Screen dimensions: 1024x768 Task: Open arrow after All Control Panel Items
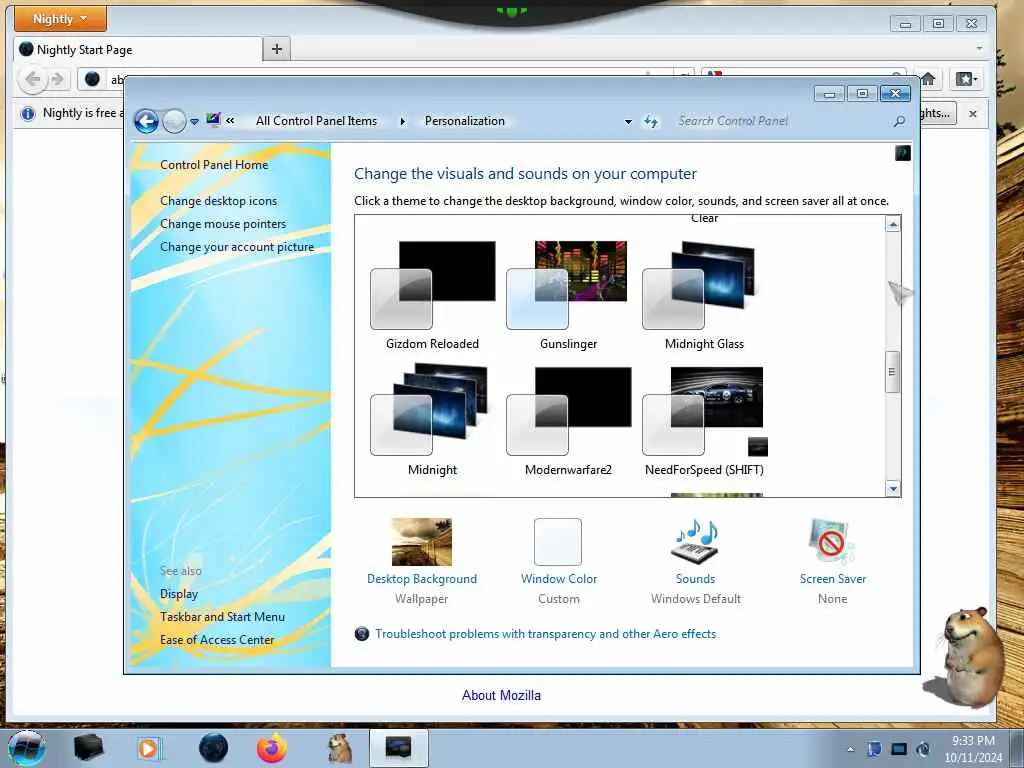click(x=402, y=121)
